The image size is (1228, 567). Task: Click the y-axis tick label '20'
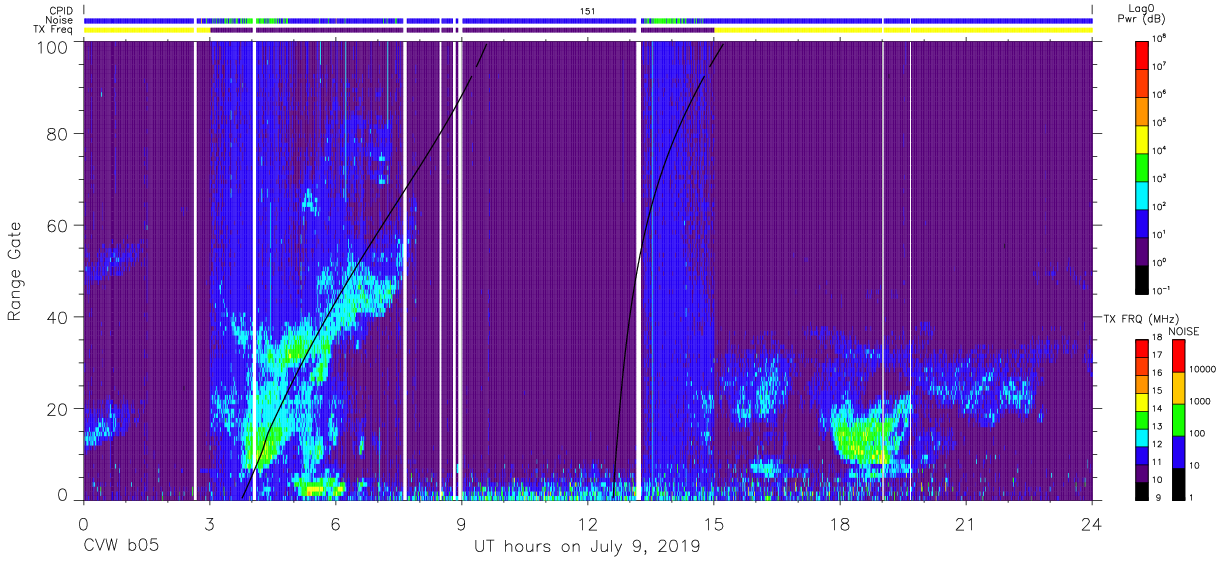57,408
